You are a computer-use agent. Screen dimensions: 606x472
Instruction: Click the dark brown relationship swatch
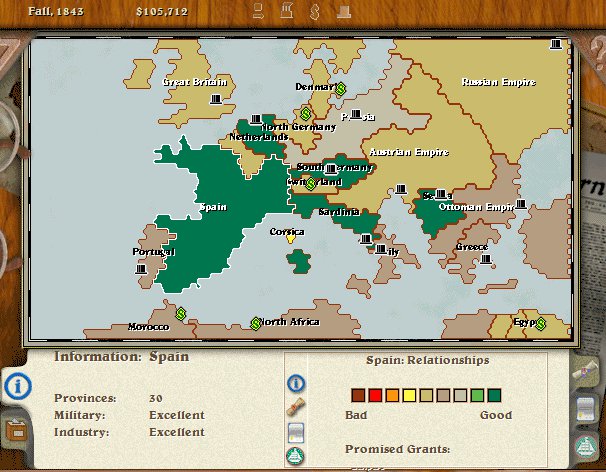(358, 395)
